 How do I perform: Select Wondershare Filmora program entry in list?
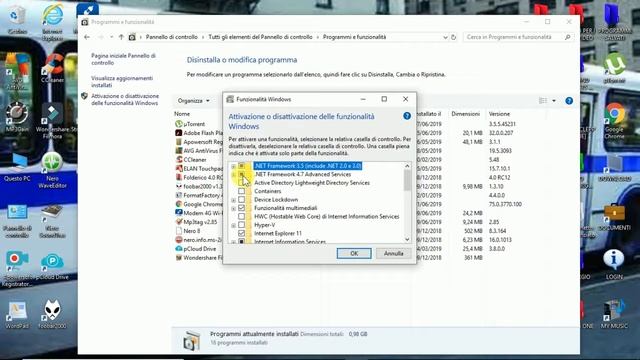coord(199,258)
